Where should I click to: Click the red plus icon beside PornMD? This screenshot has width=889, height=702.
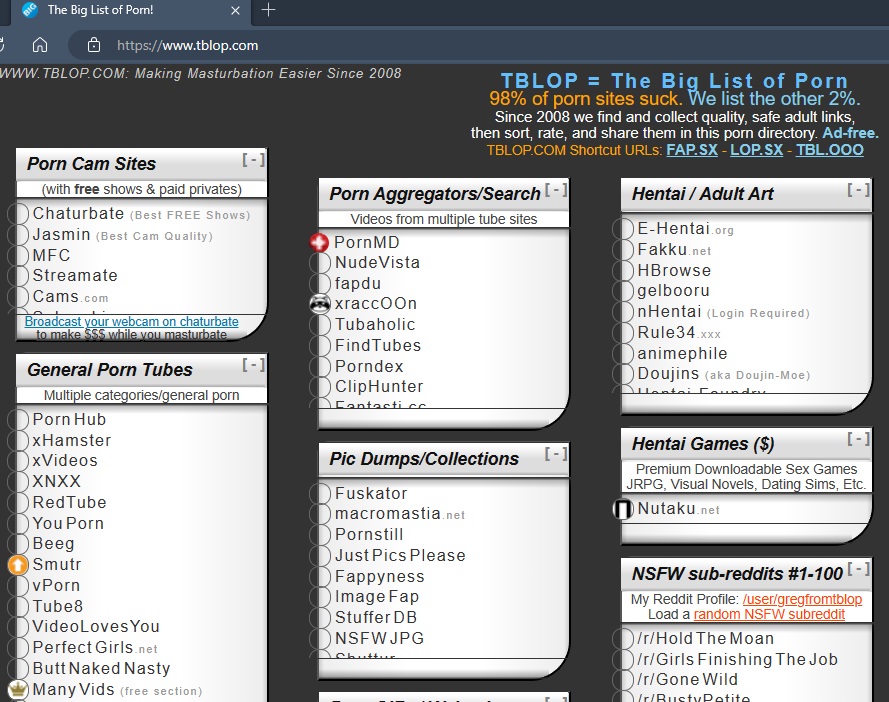(319, 243)
